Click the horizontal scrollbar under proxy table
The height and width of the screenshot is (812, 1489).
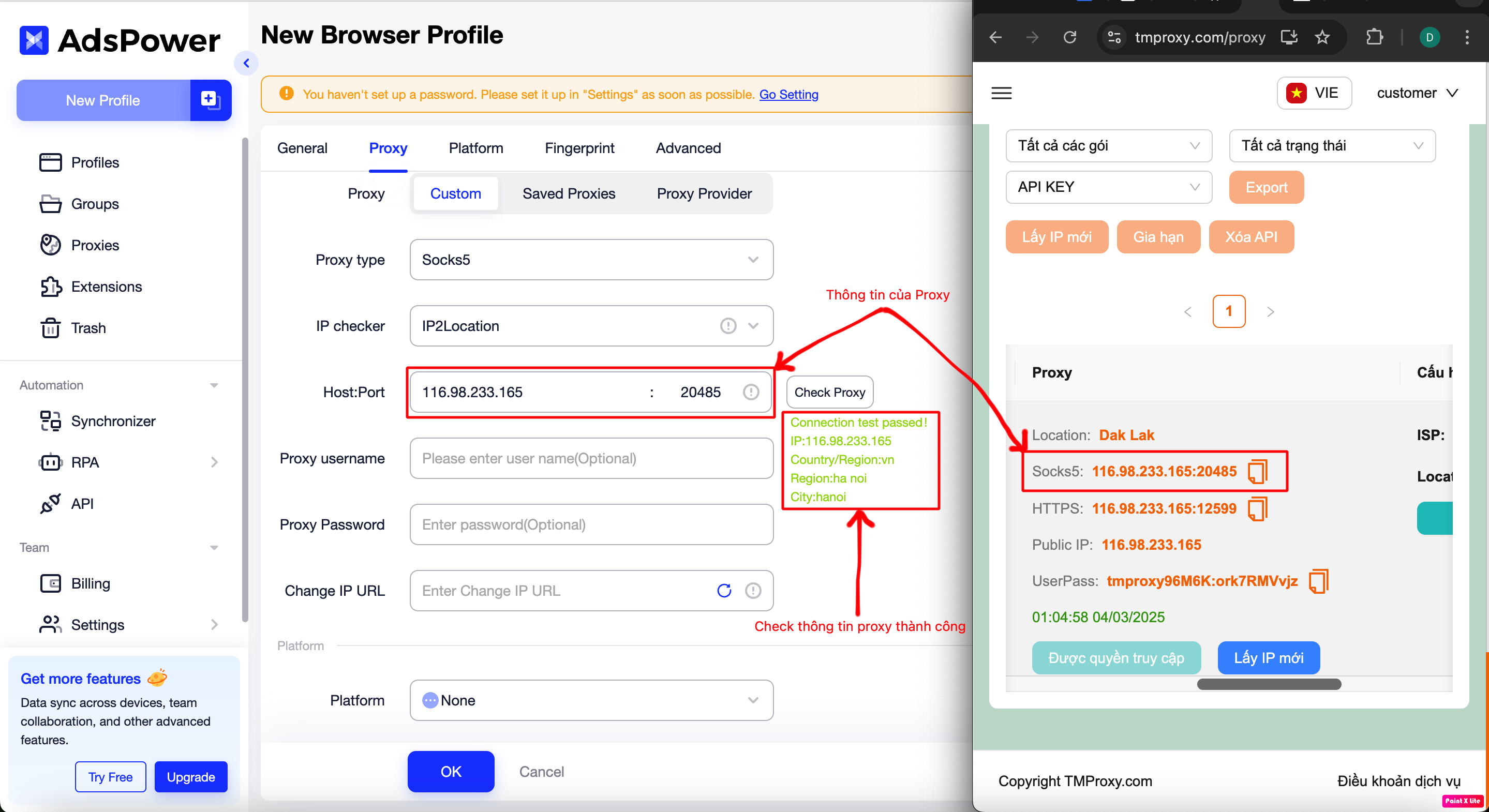(1268, 684)
